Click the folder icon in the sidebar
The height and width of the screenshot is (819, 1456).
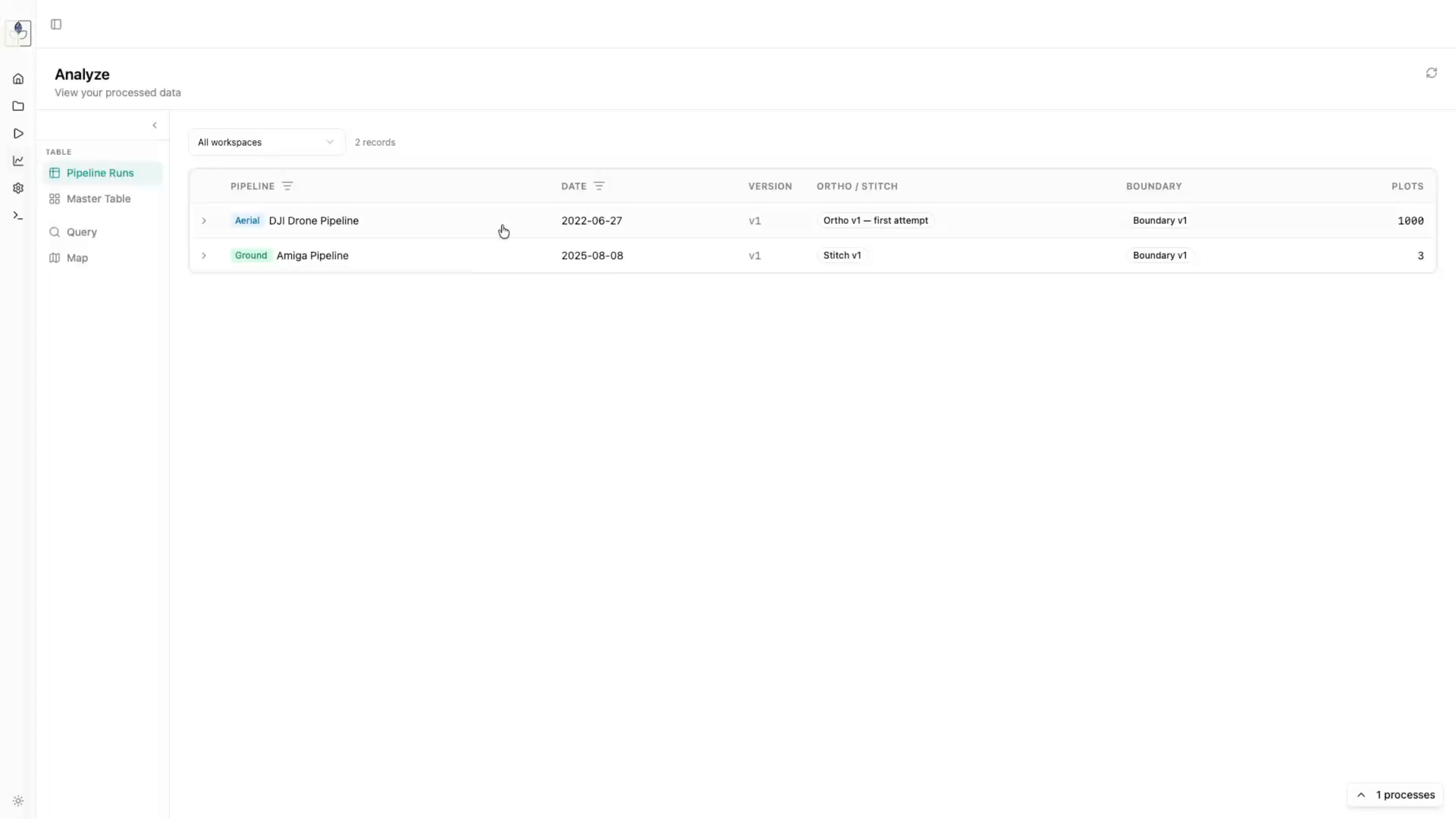(x=18, y=106)
